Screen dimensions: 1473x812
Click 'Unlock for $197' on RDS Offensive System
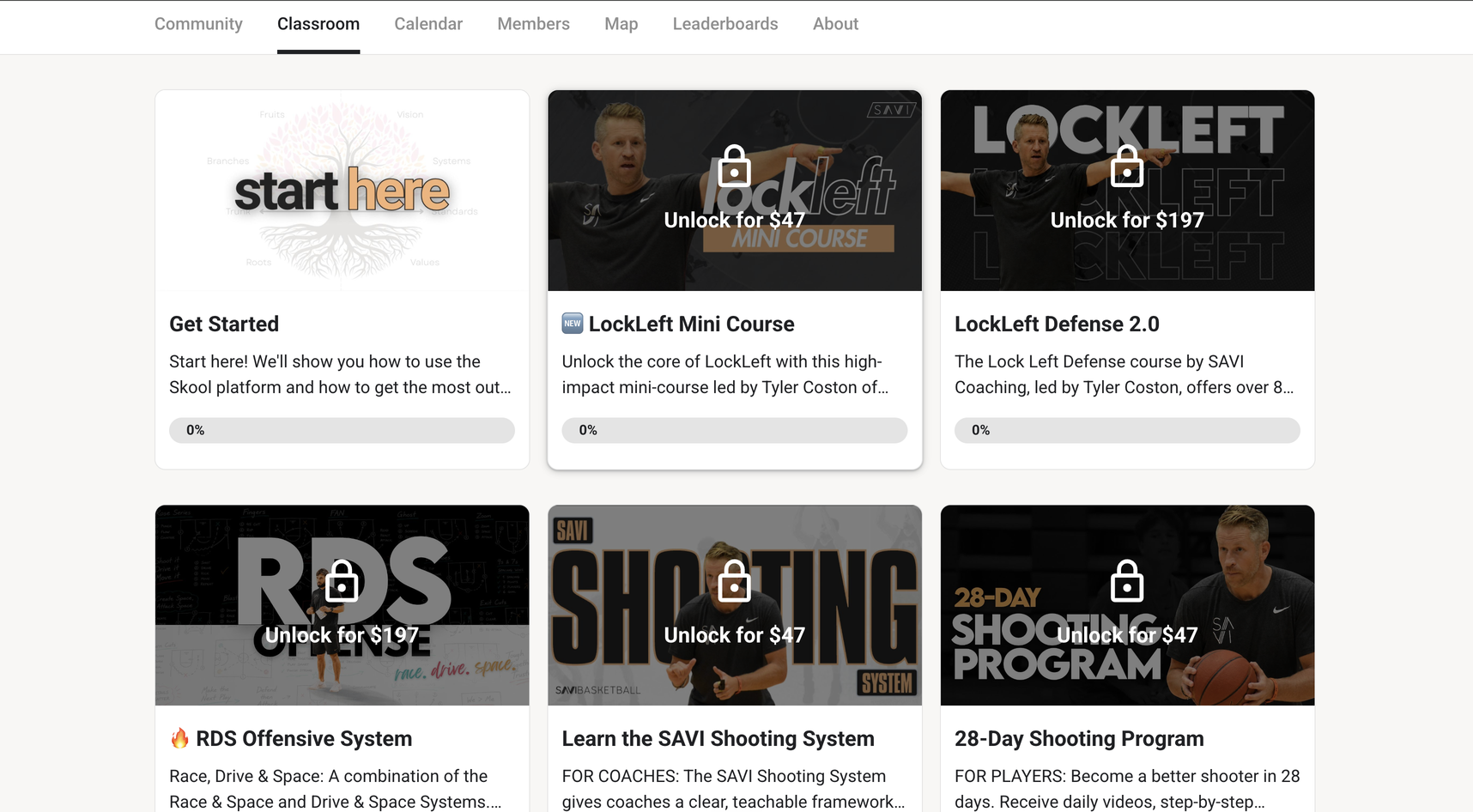pos(342,635)
